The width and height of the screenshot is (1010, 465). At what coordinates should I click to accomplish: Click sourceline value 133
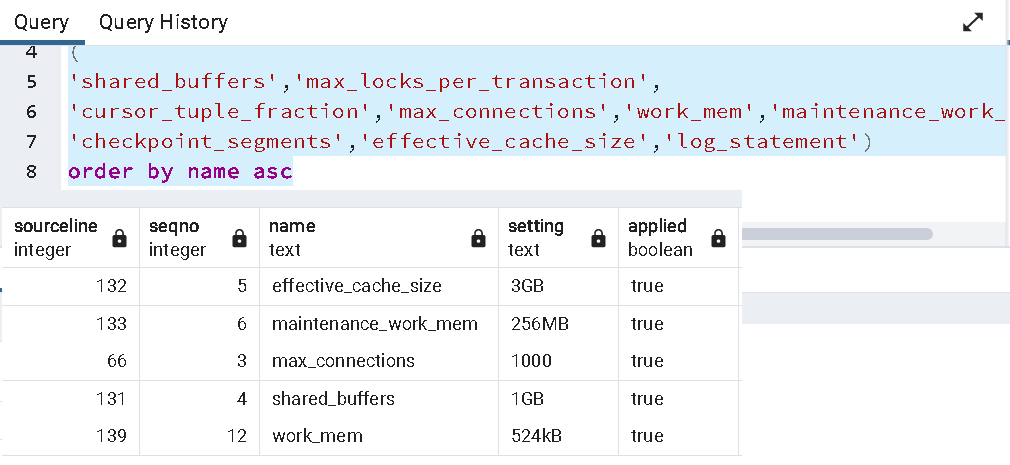pyautogui.click(x=111, y=323)
